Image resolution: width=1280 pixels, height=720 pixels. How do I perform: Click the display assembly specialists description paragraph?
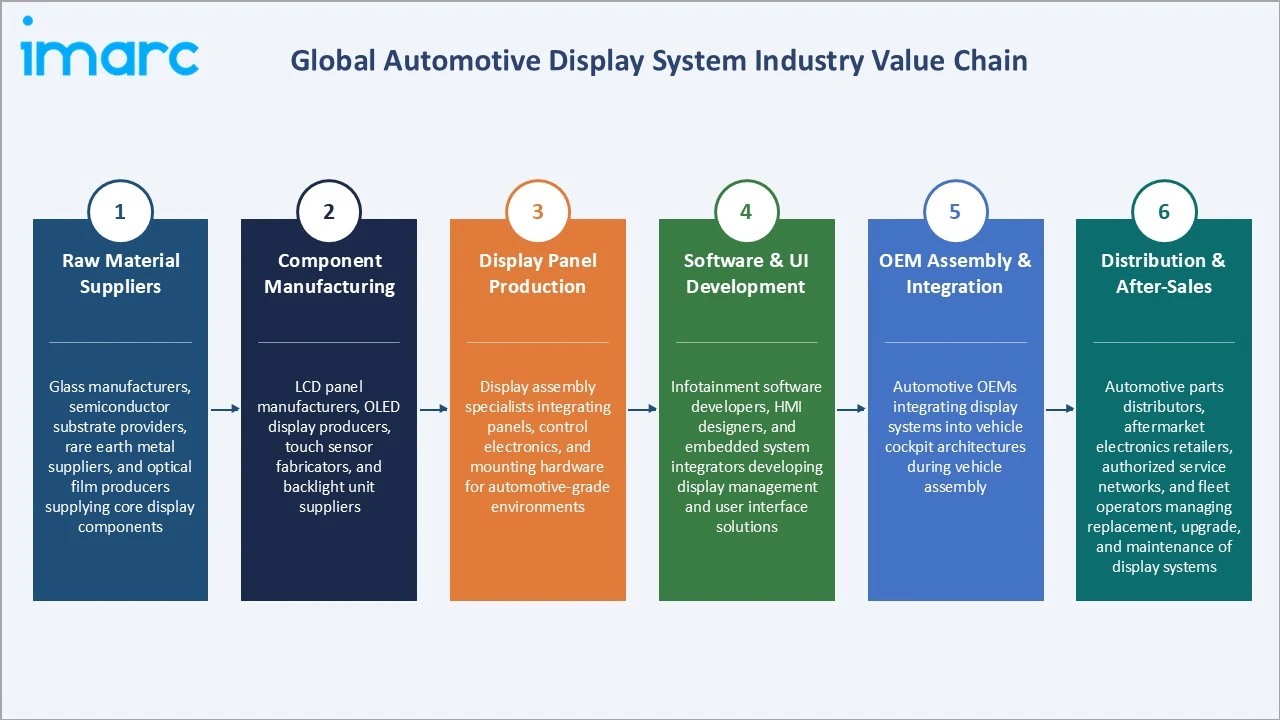[x=538, y=447]
